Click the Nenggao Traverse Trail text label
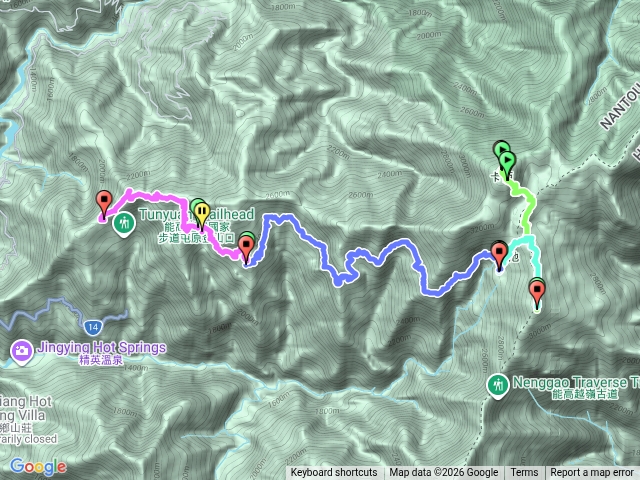This screenshot has height=480, width=640. [x=576, y=382]
